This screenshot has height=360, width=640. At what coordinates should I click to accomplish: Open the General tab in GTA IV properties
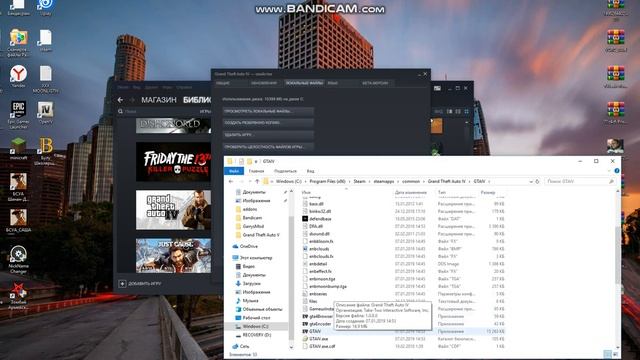click(x=223, y=83)
